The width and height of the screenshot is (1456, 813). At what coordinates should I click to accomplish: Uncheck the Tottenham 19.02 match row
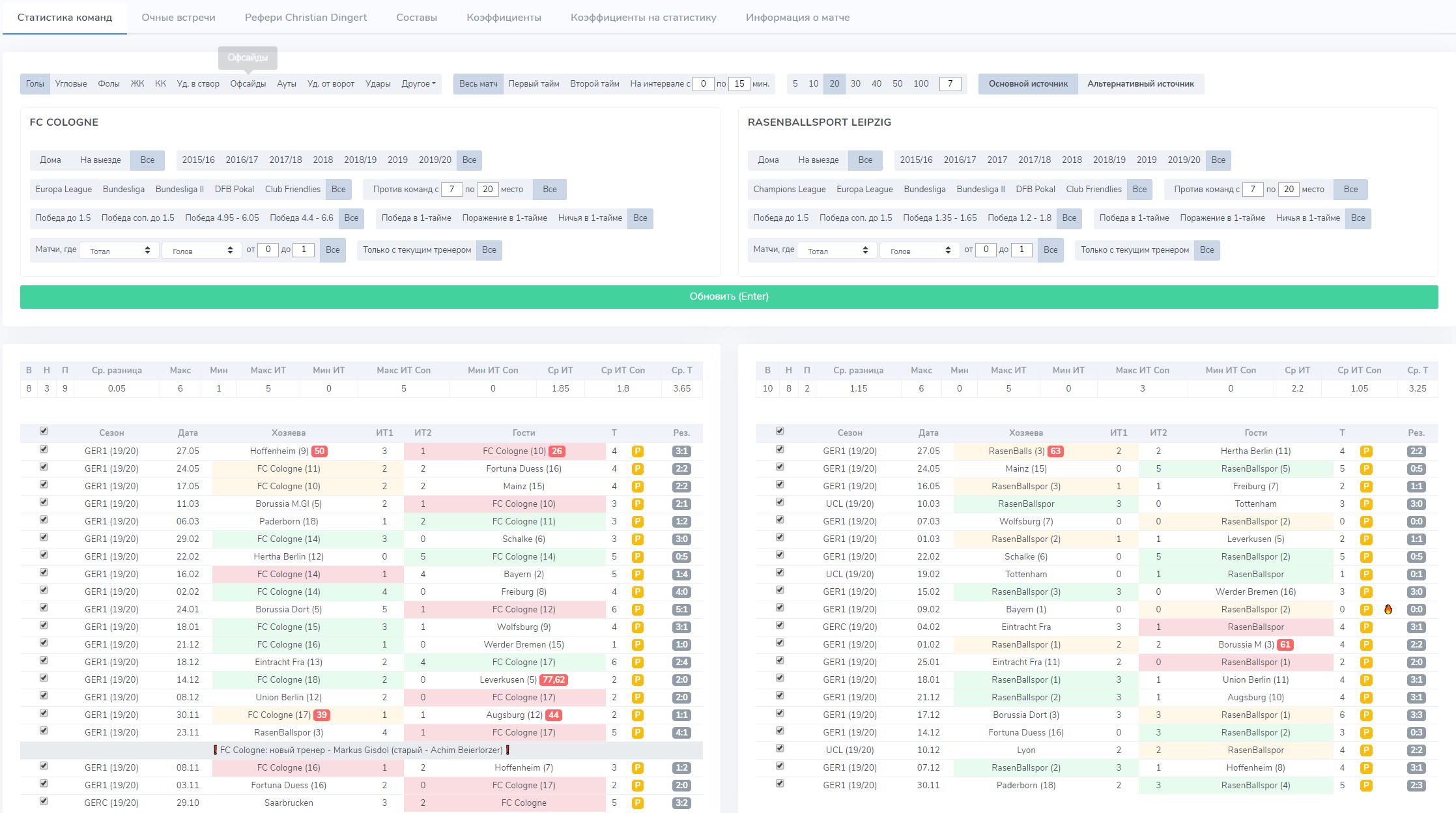tap(780, 573)
